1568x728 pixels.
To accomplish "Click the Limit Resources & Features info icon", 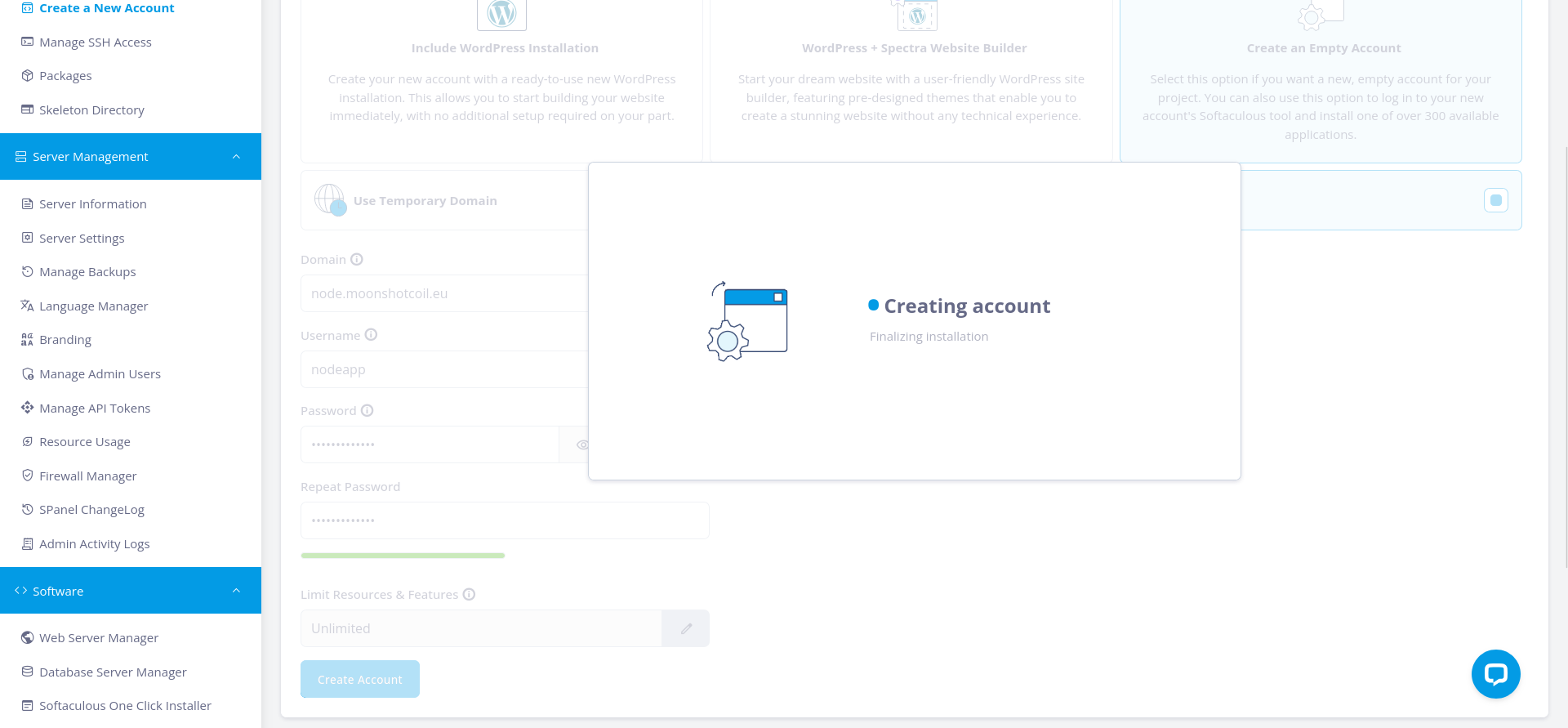I will coord(469,594).
